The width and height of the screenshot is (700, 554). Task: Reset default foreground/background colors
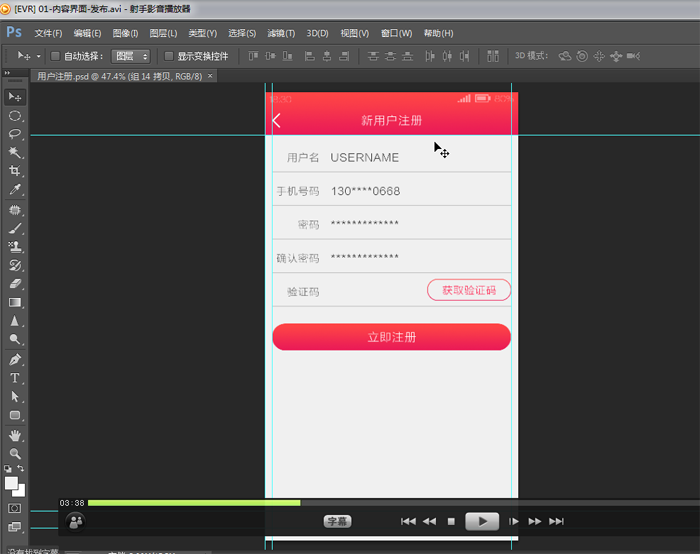pos(8,469)
